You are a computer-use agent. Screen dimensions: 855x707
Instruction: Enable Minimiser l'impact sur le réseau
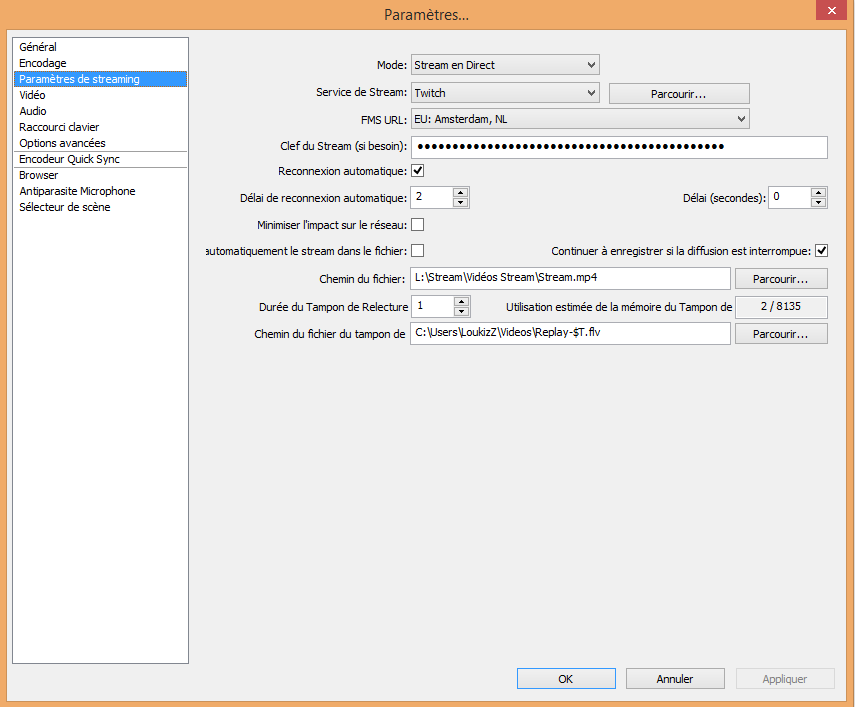point(418,225)
